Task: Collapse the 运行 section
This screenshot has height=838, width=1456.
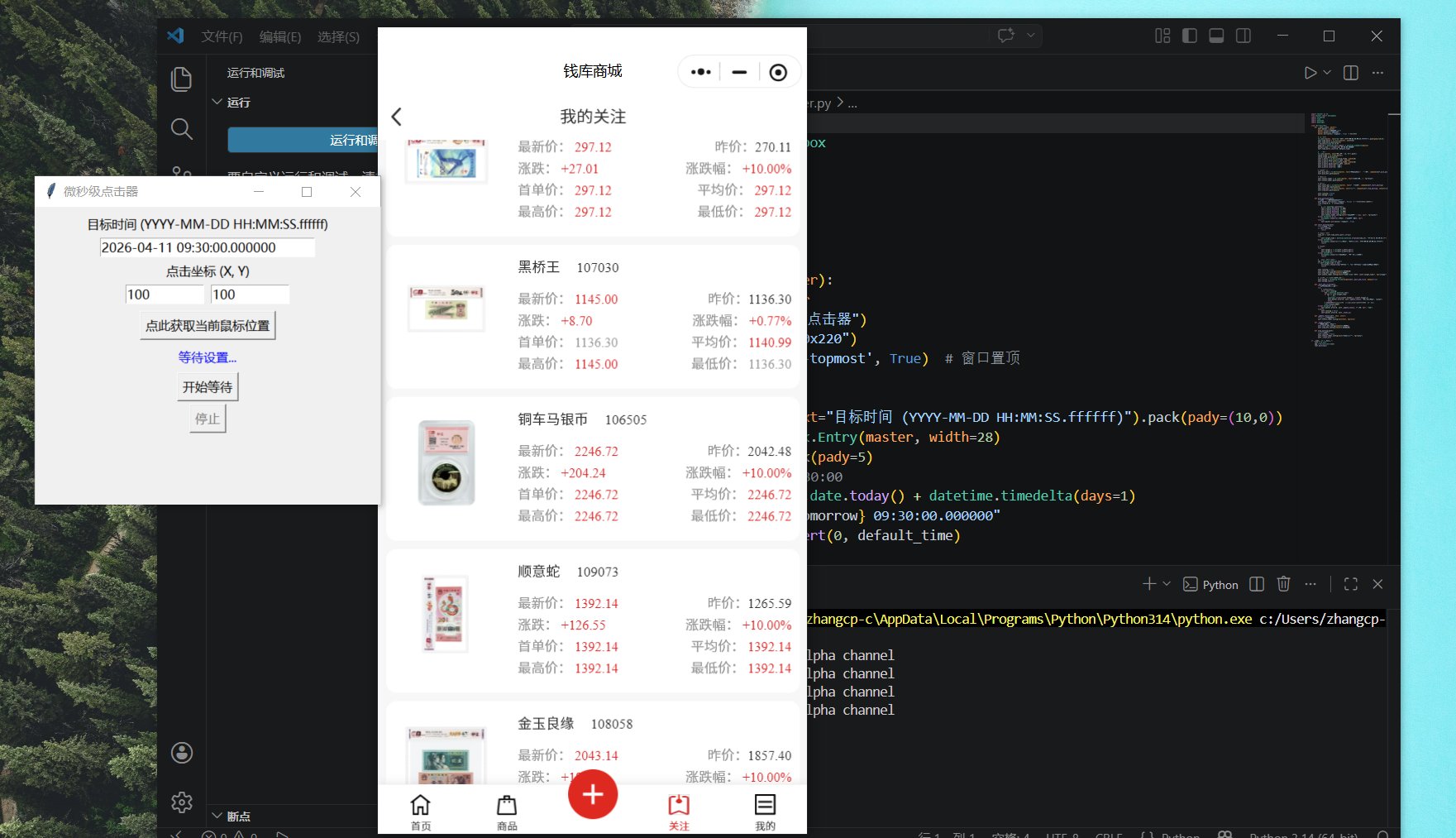Action: (x=217, y=103)
